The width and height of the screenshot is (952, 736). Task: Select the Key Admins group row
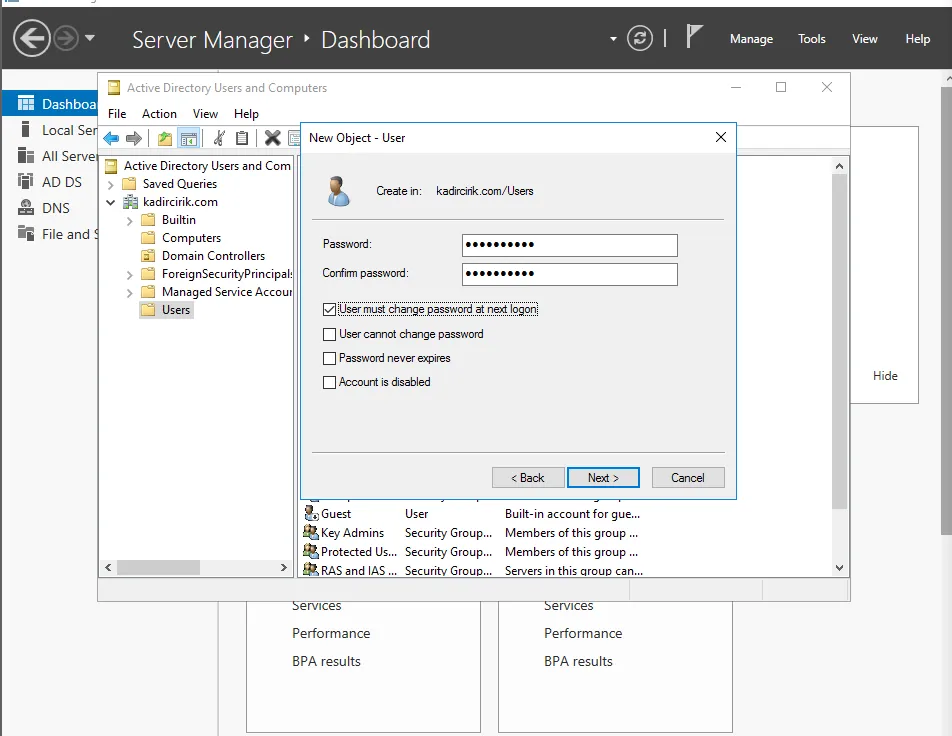472,533
